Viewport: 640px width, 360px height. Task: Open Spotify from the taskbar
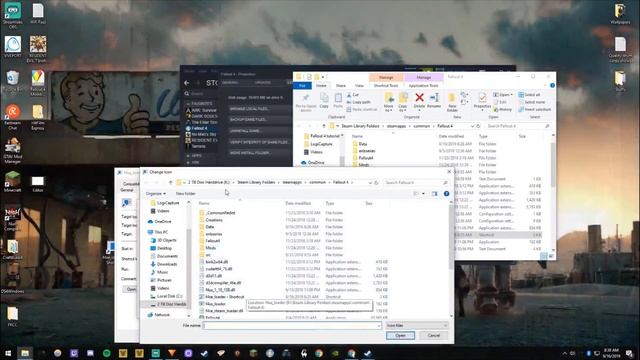click(x=107, y=353)
